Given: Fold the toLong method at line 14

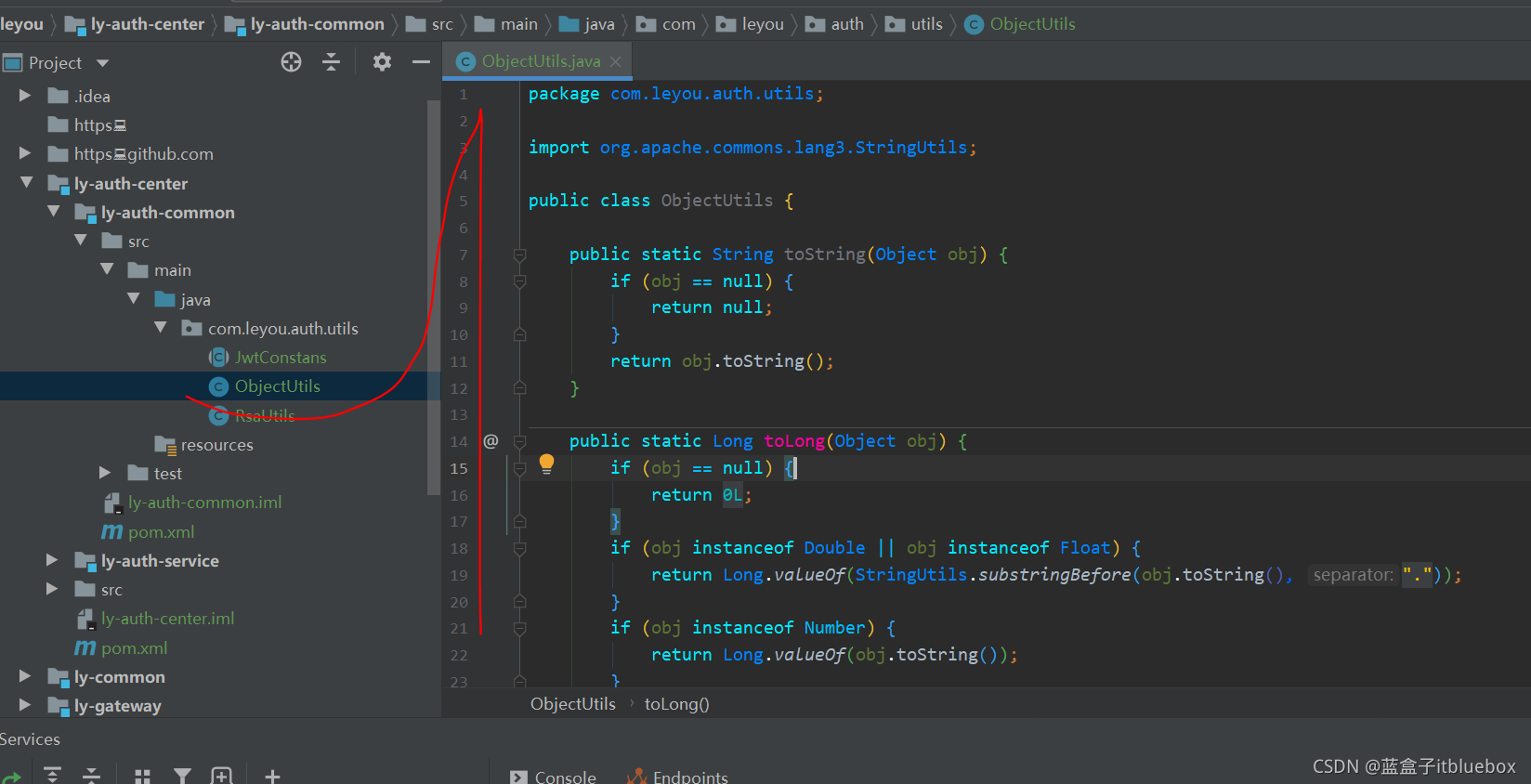Looking at the screenshot, I should pyautogui.click(x=520, y=441).
